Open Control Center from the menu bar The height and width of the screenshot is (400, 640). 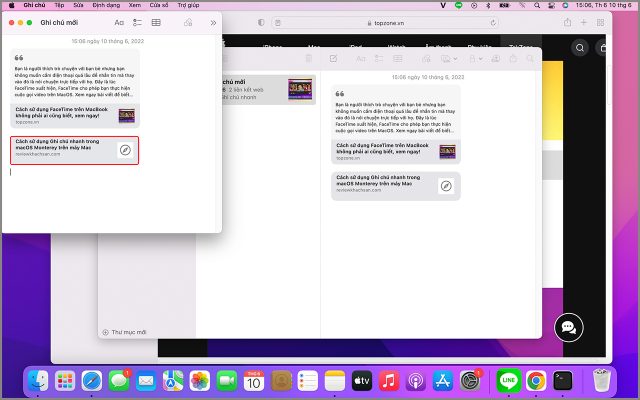[x=550, y=5]
